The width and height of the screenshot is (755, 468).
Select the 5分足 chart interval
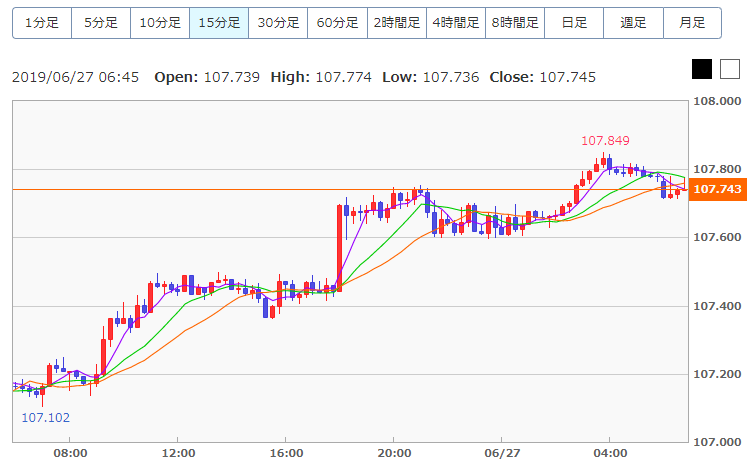[101, 23]
